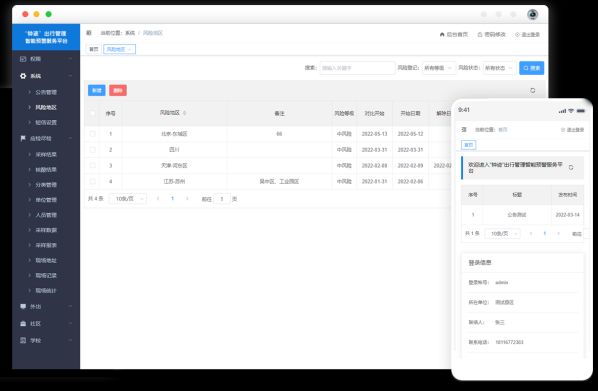598x391 pixels.
Task: Open the 风险等级 filter dropdown
Action: (439, 68)
